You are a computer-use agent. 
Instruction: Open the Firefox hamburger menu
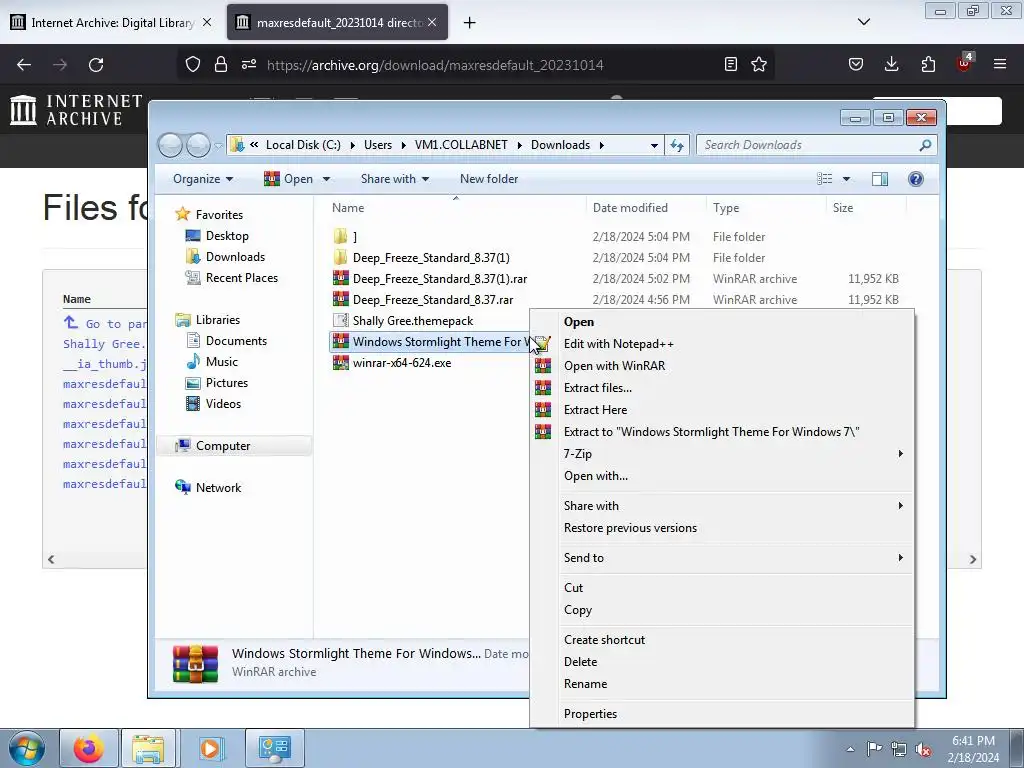1000,64
